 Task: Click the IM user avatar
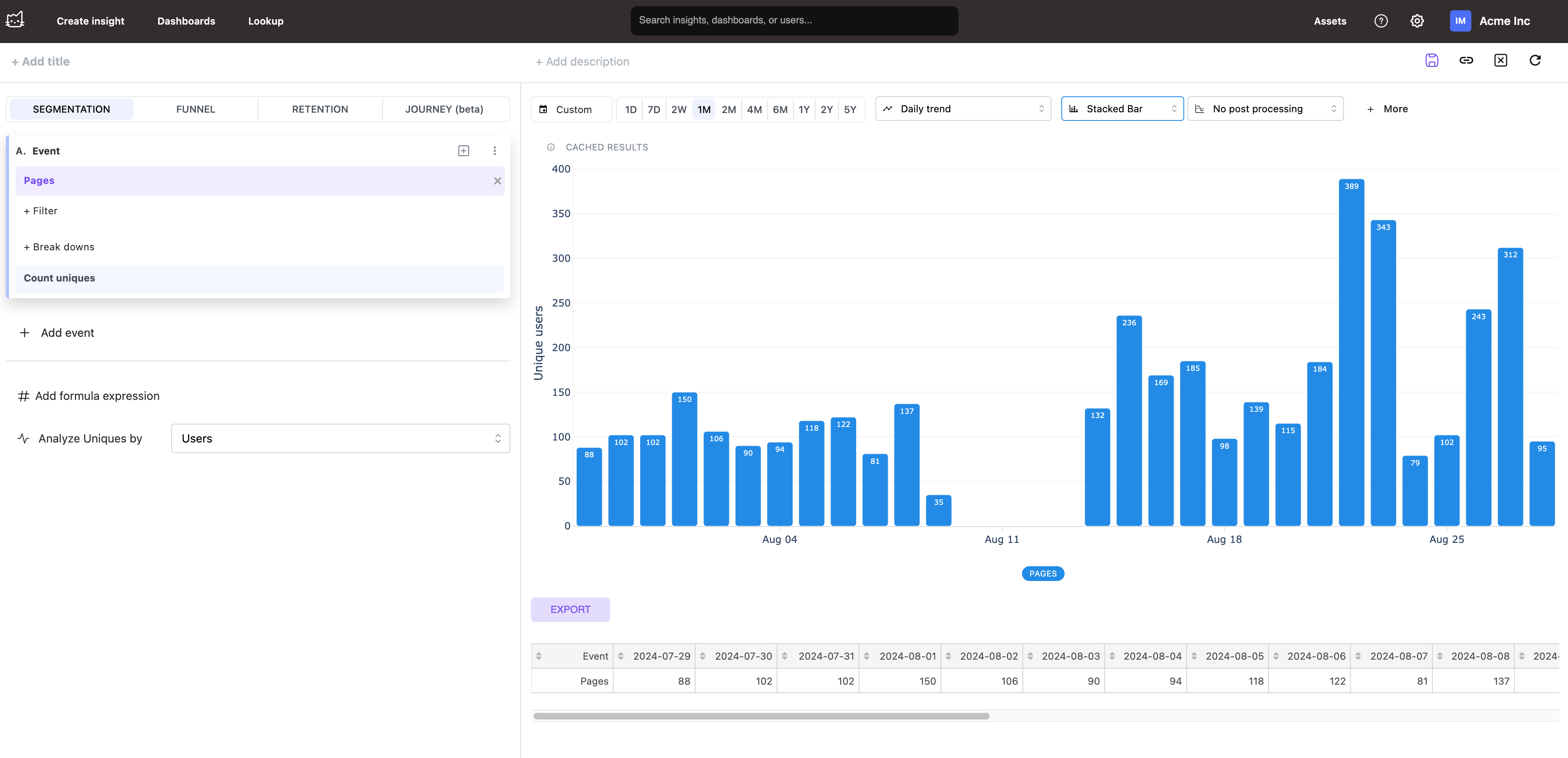coord(1459,21)
